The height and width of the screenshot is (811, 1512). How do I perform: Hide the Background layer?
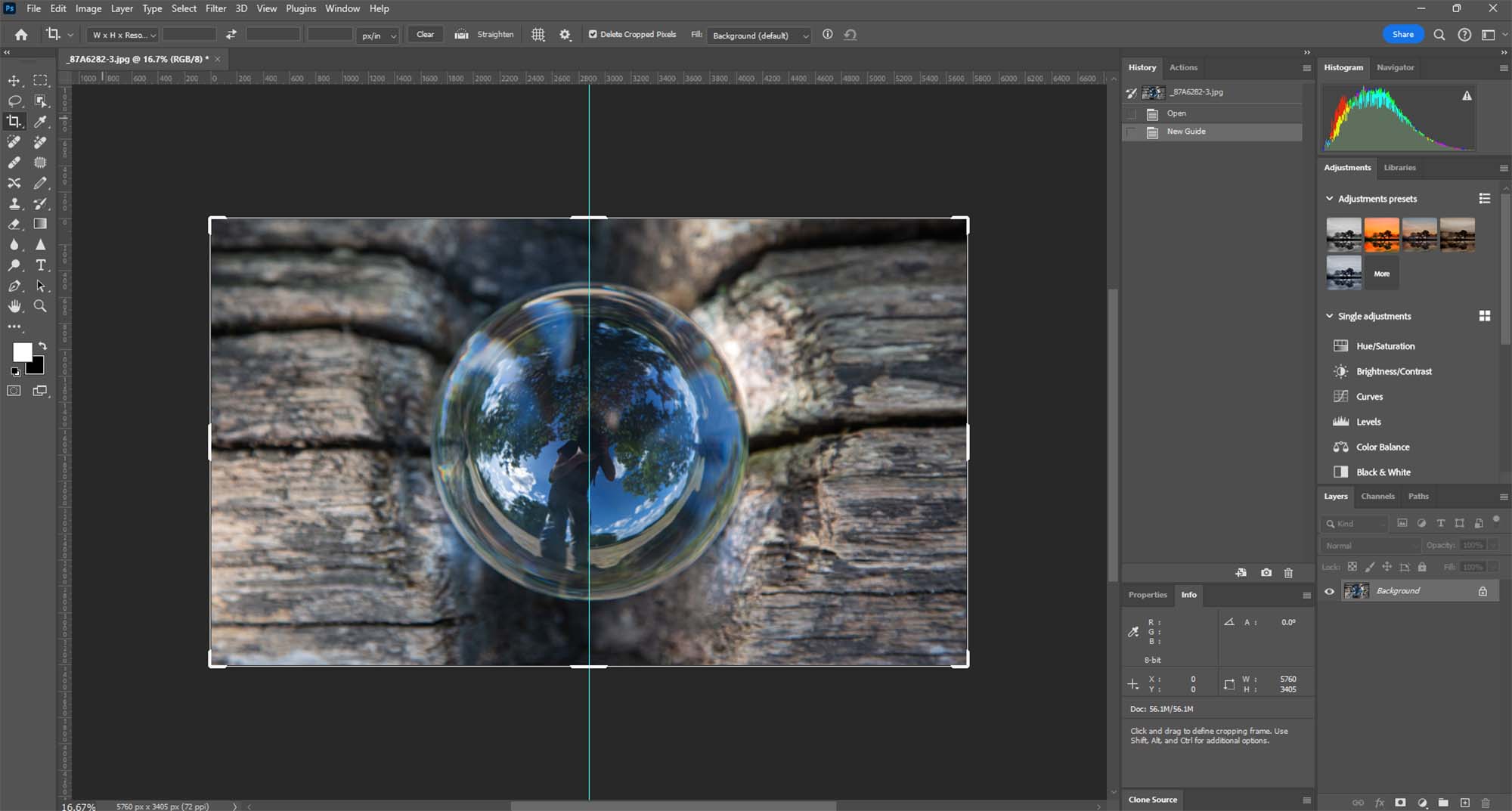1330,591
